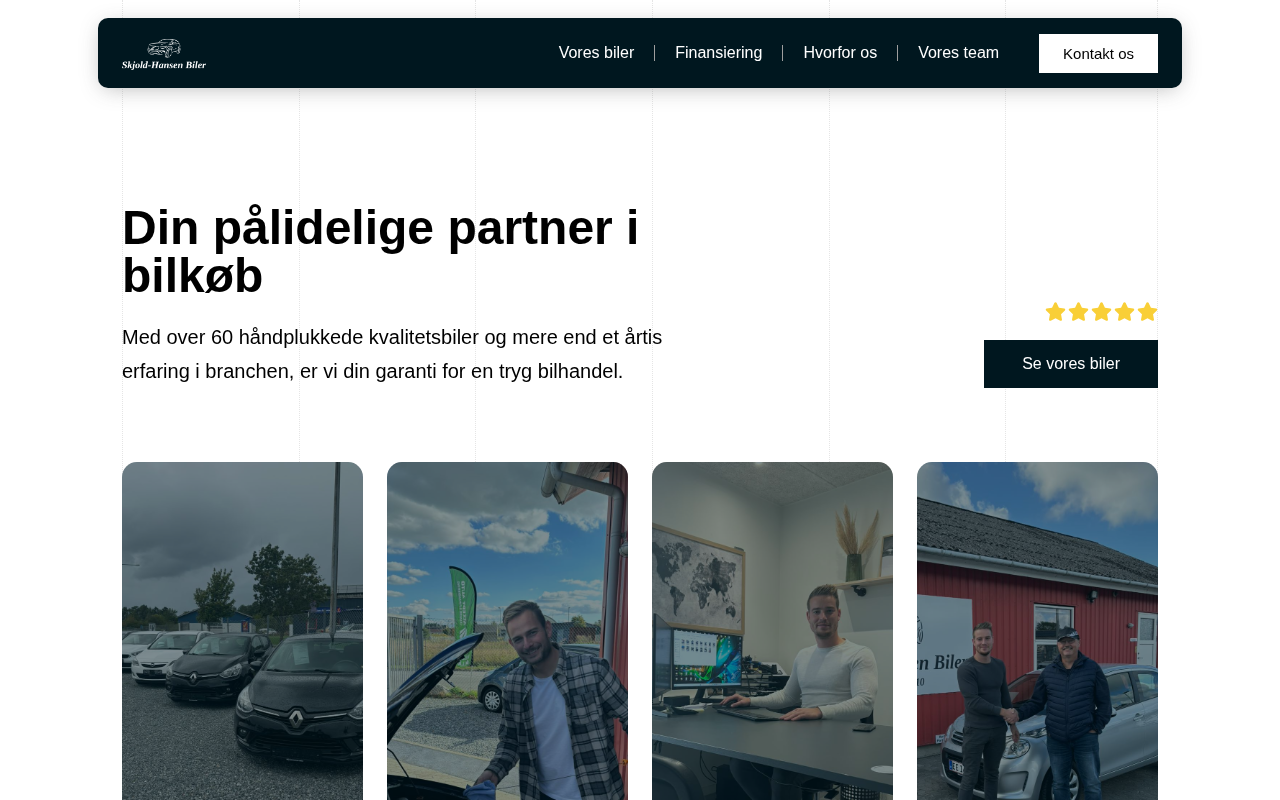The width and height of the screenshot is (1280, 800).
Task: Click the car emblem in the logo
Action: [164, 48]
